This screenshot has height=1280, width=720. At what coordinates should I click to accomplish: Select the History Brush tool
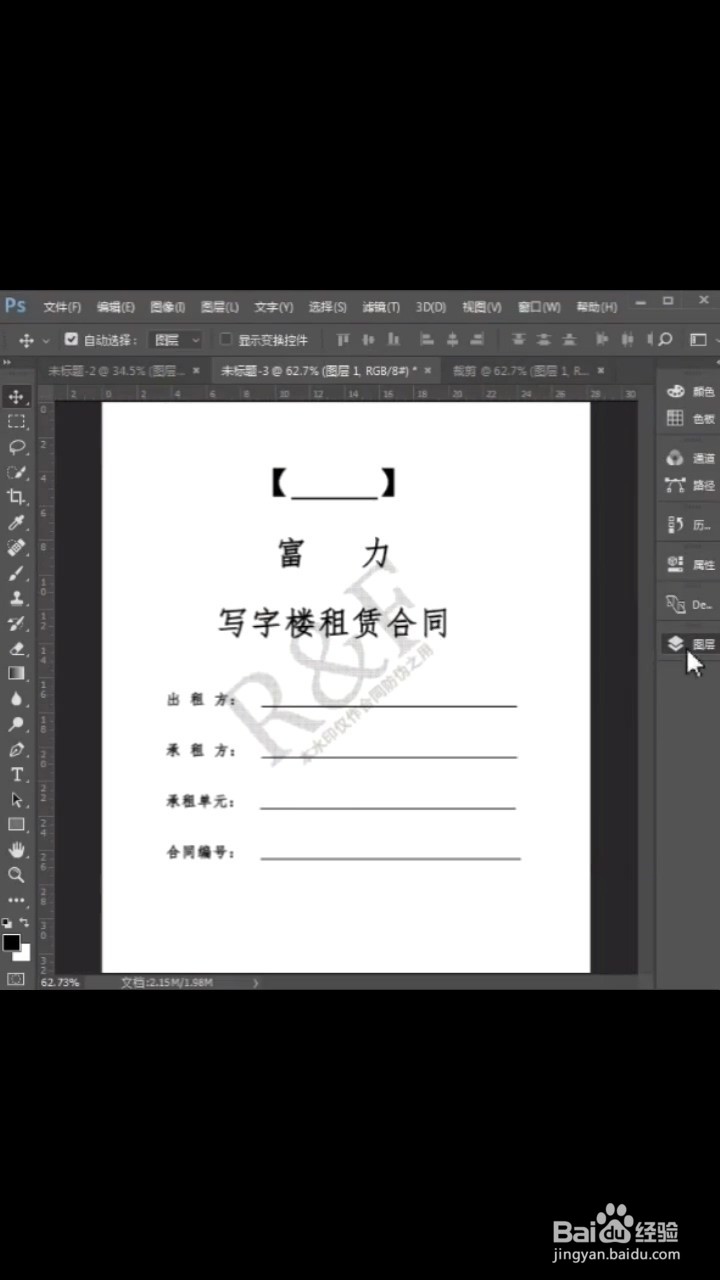point(16,623)
